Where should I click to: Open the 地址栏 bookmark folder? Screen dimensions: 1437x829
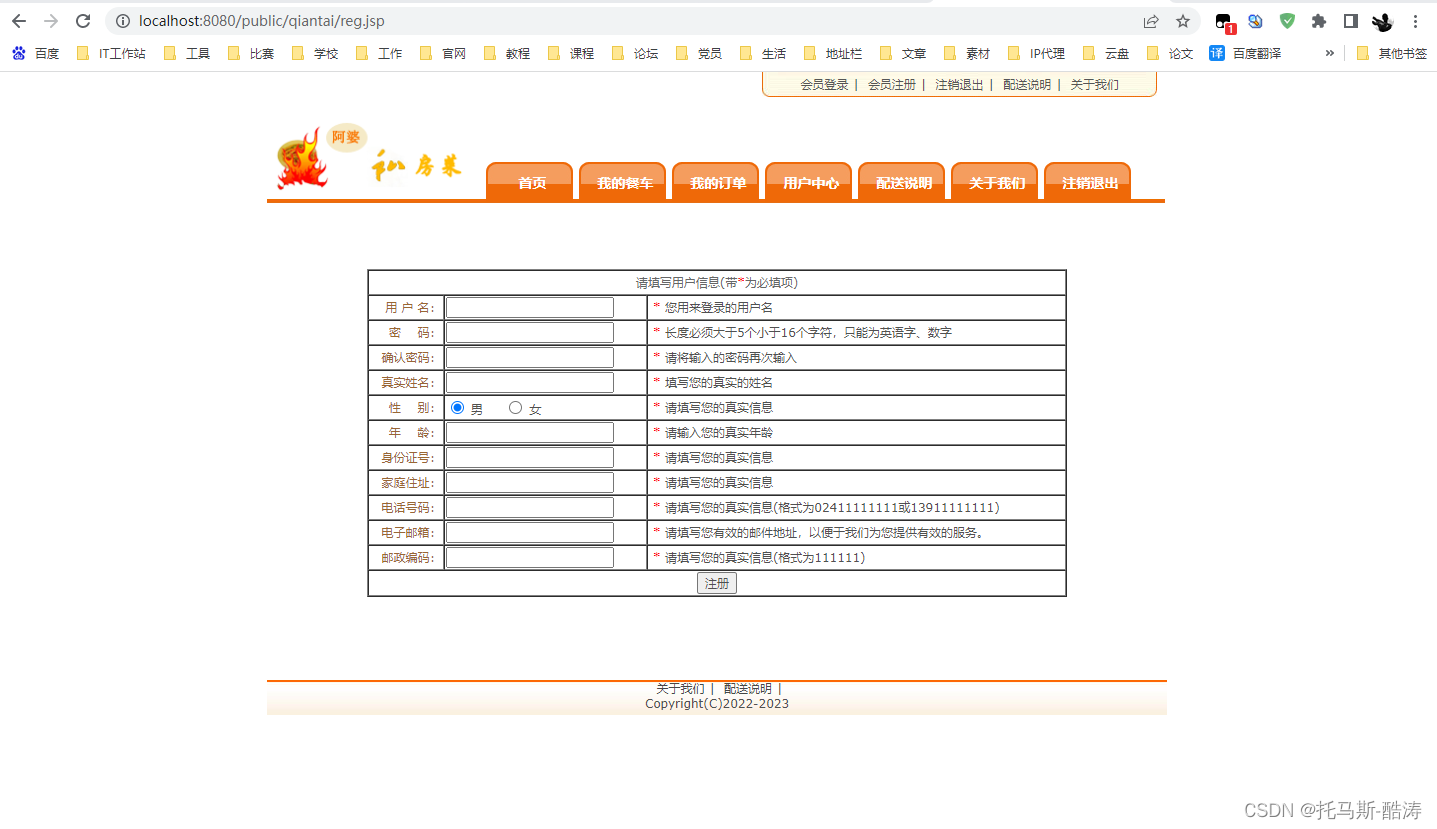tap(833, 53)
